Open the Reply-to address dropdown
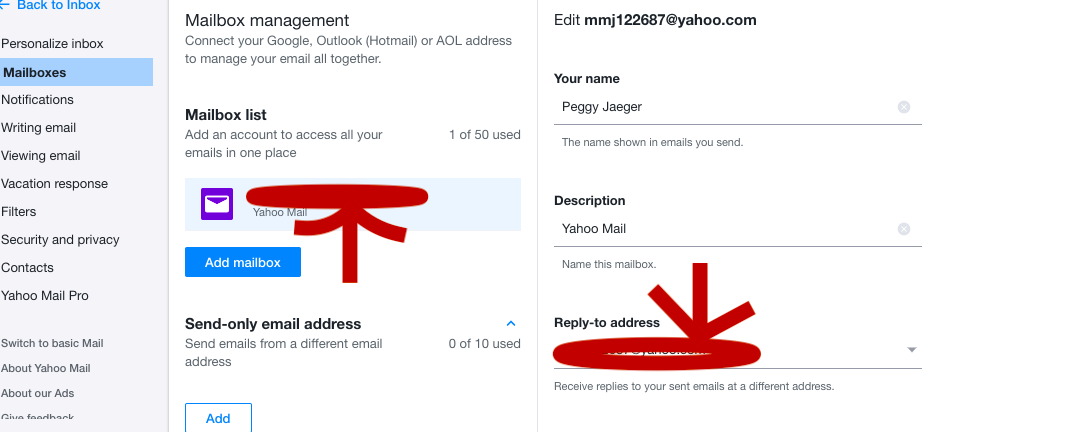This screenshot has width=1082, height=432. point(911,350)
